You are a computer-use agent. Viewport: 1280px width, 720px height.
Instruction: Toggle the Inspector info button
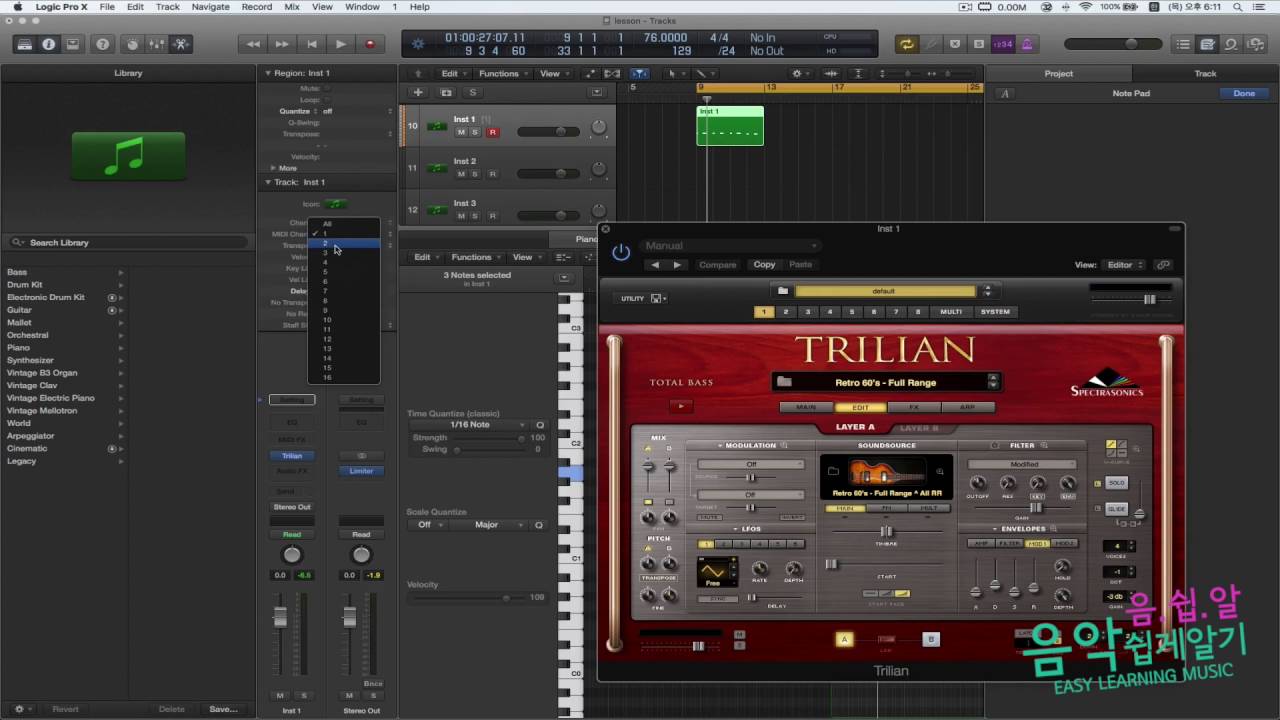[48, 44]
